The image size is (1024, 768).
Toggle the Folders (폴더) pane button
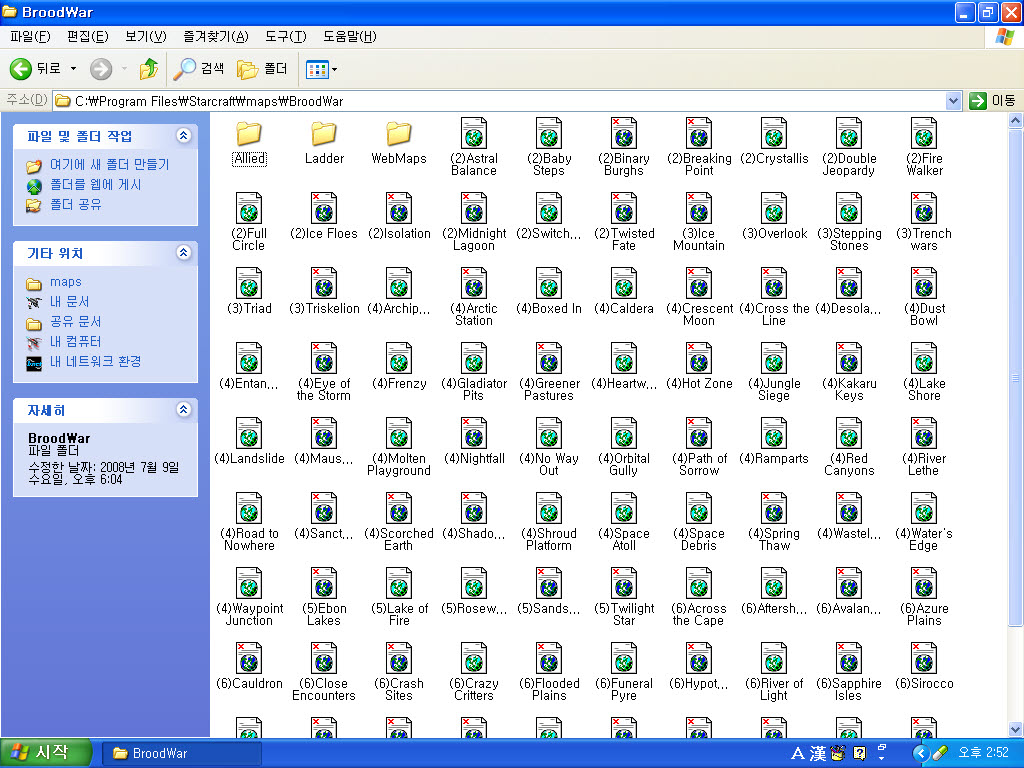pyautogui.click(x=263, y=69)
